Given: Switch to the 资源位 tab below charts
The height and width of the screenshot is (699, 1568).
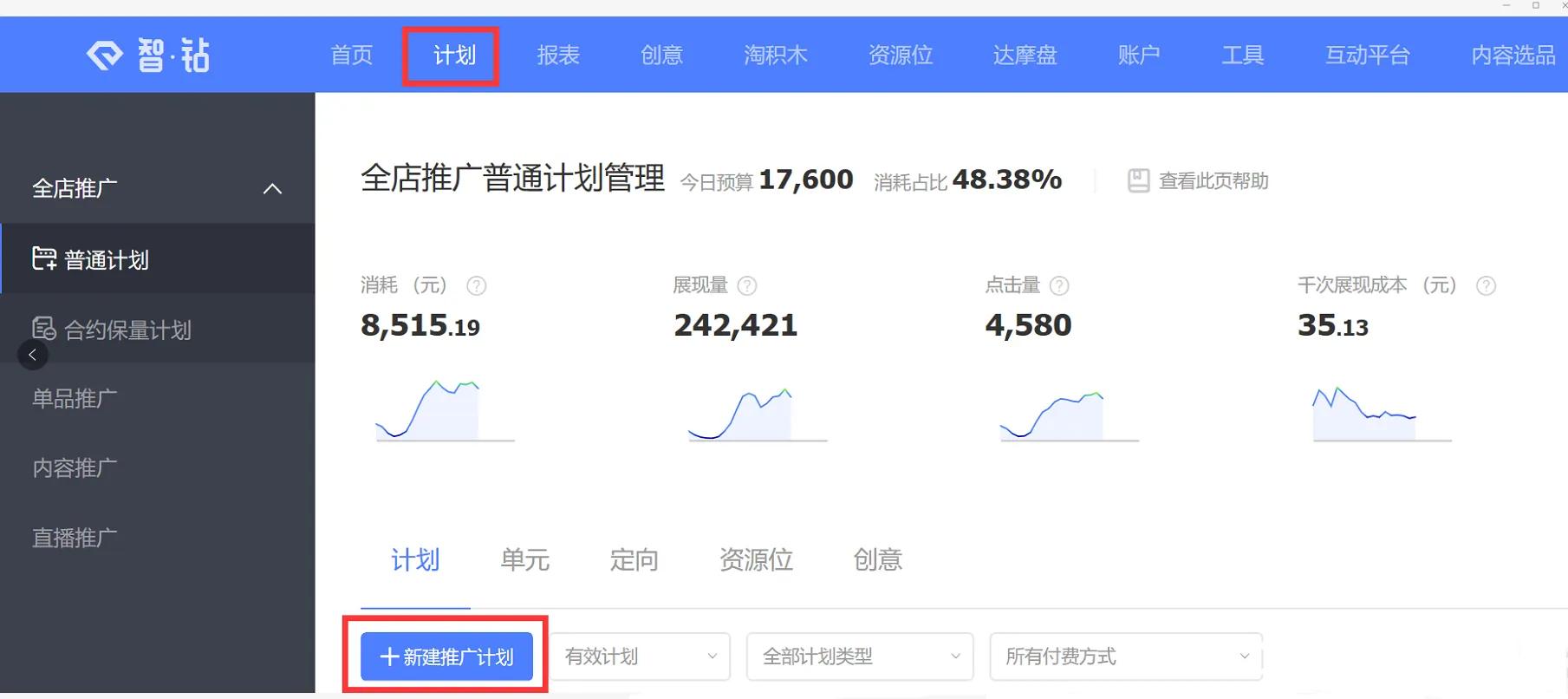Looking at the screenshot, I should [x=756, y=559].
